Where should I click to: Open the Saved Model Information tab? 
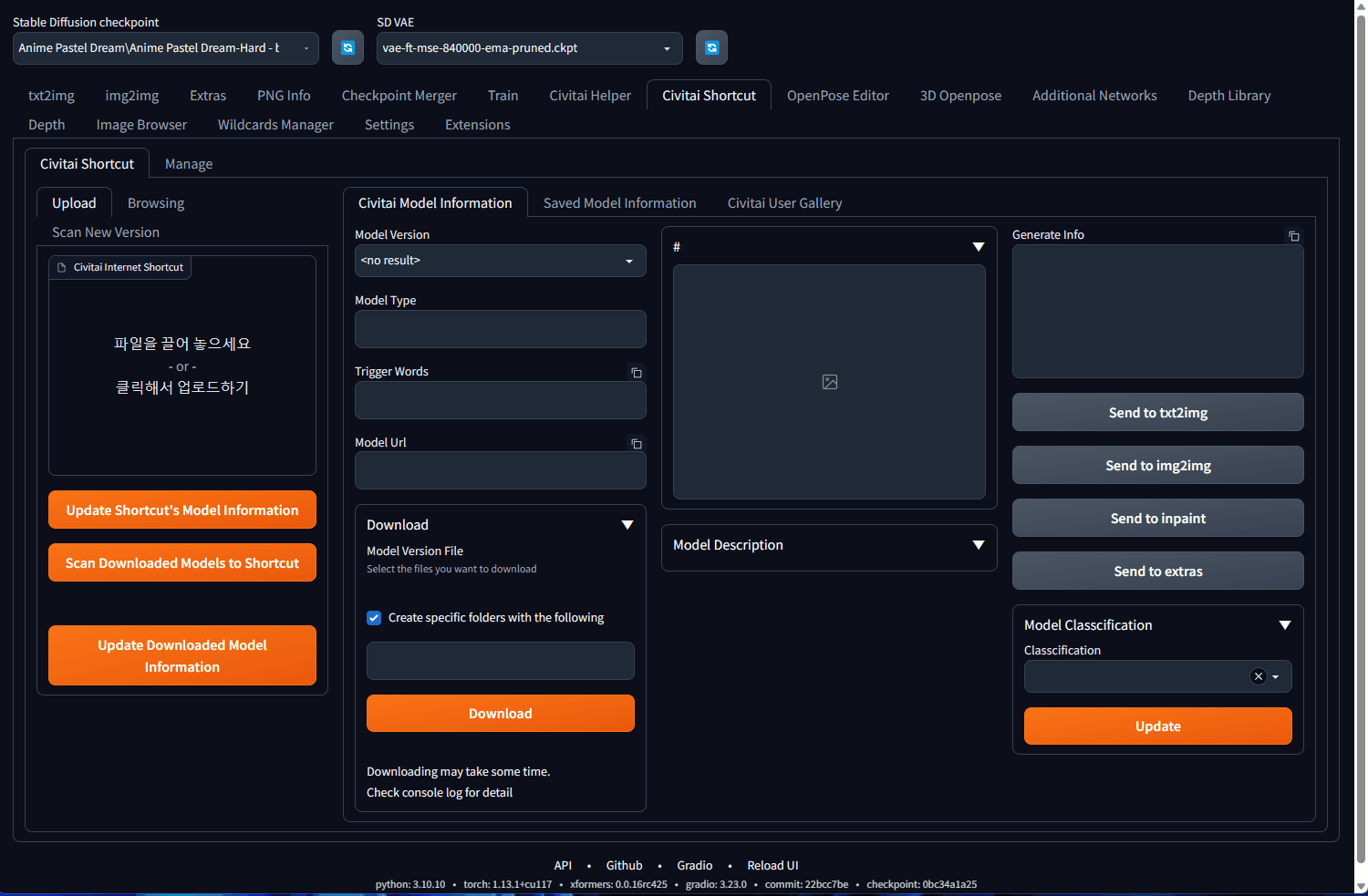pos(620,203)
